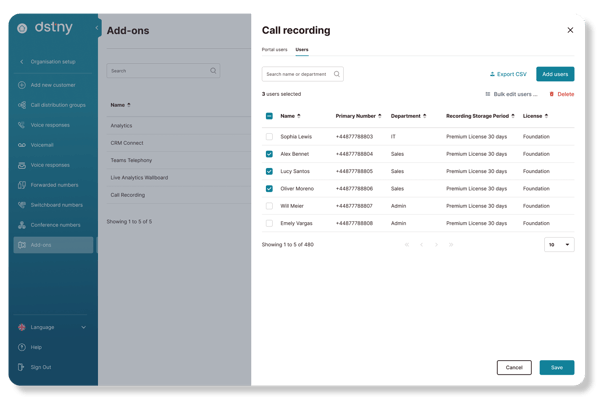Sort by Primary Number column
This screenshot has height=399, width=600.
click(358, 116)
